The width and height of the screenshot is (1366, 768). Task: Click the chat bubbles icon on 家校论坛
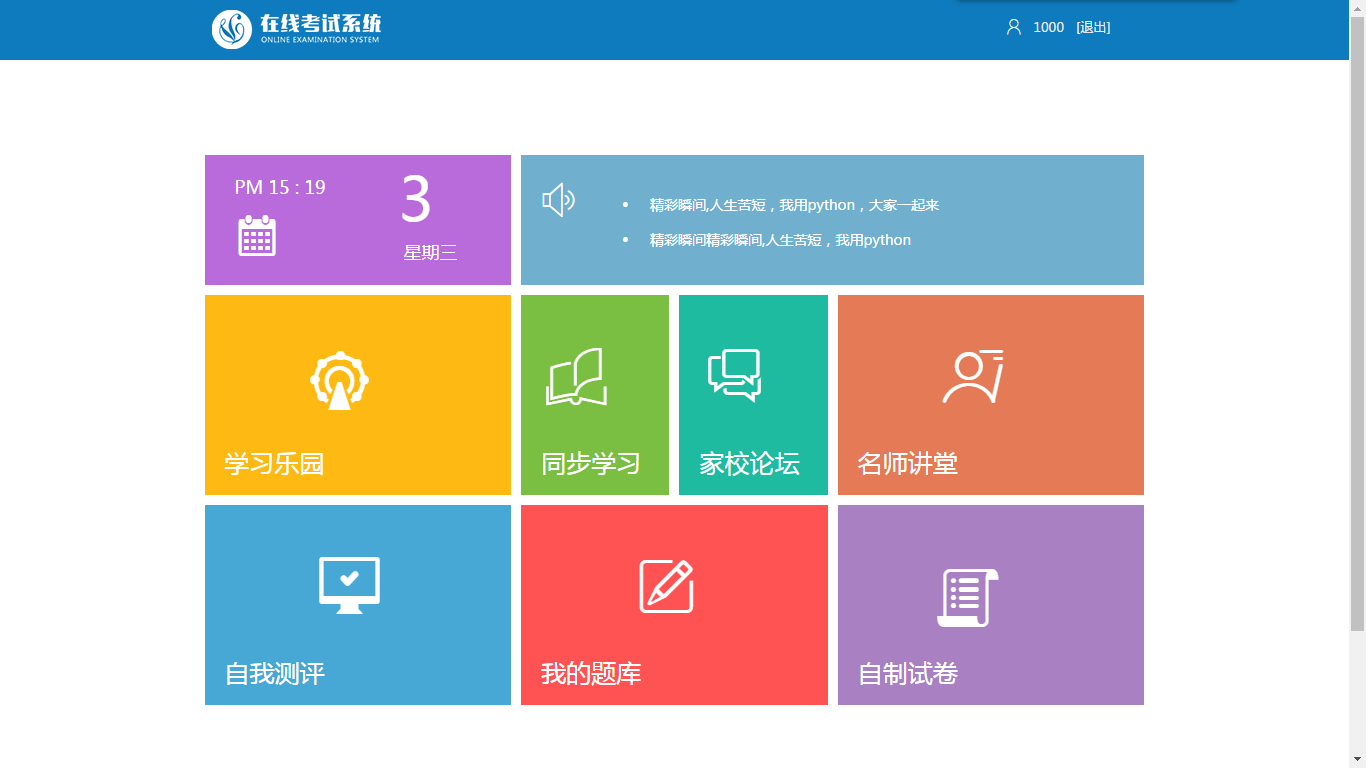tap(735, 375)
